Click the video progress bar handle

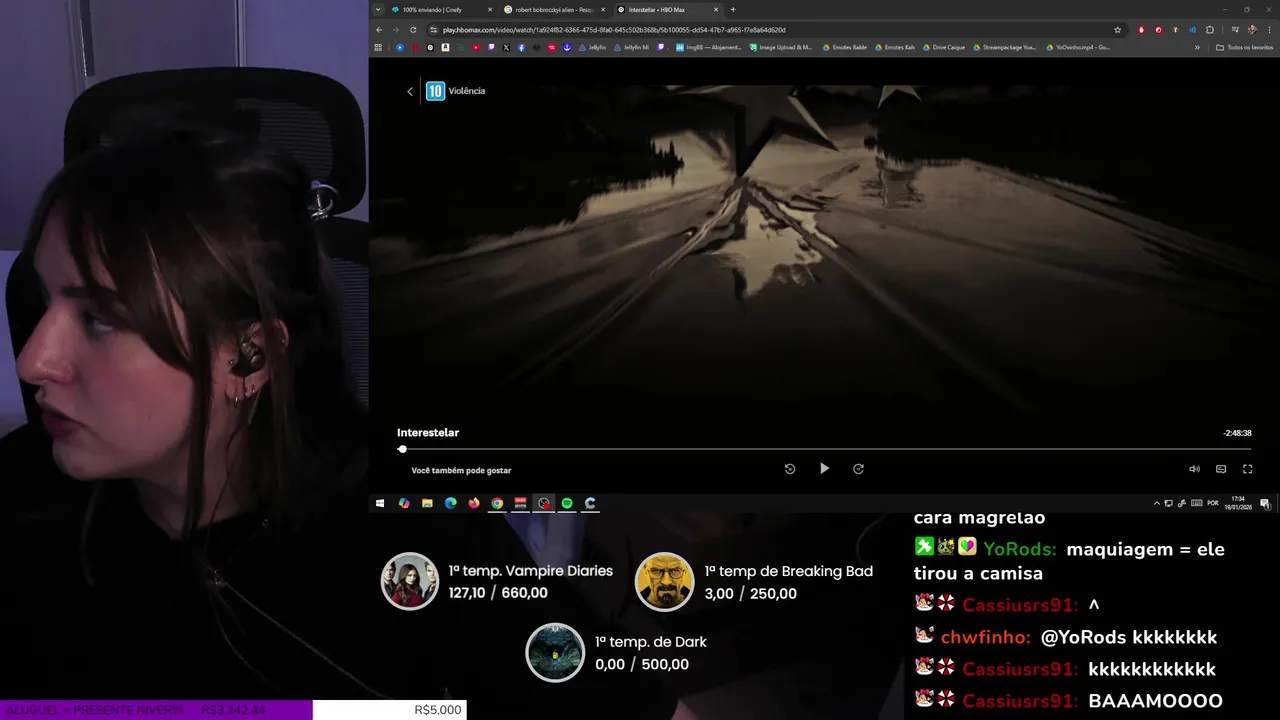tap(402, 449)
